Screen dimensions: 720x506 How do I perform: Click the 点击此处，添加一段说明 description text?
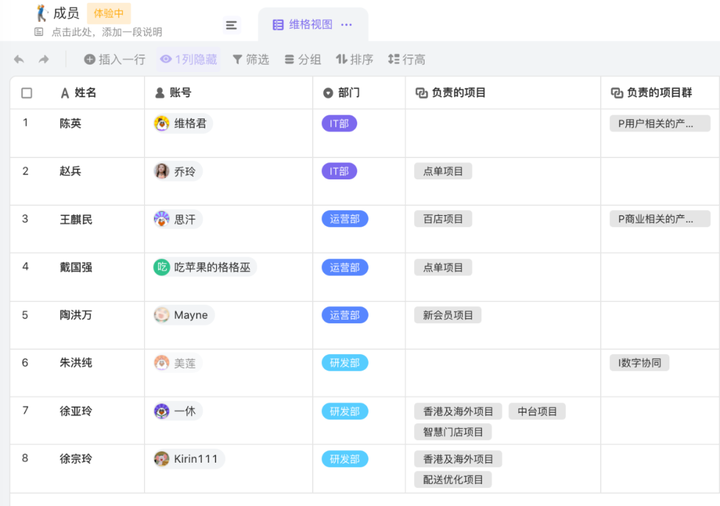[107, 32]
